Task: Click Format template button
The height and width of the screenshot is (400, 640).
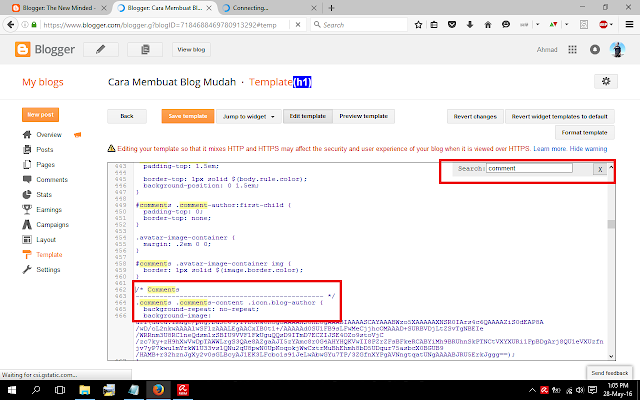Action: point(584,133)
